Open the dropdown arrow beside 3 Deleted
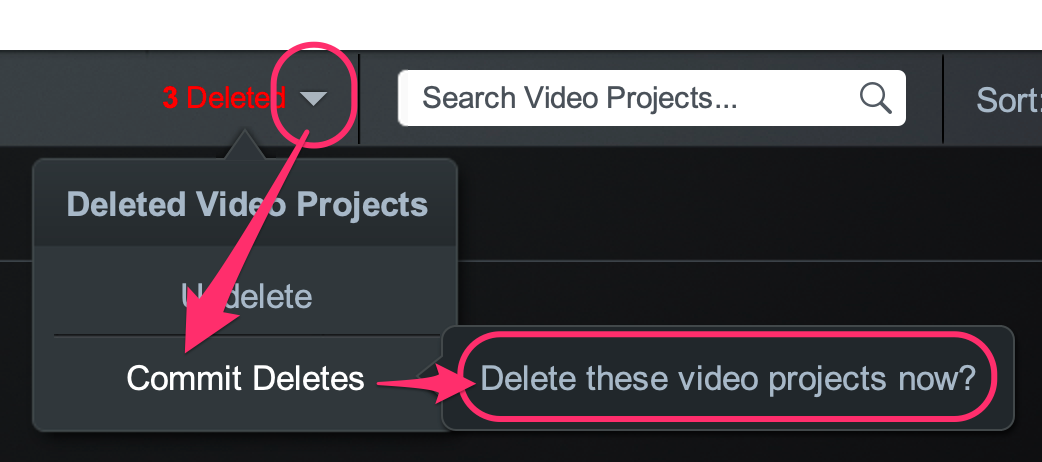Viewport: 1042px width, 462px height. [x=314, y=98]
